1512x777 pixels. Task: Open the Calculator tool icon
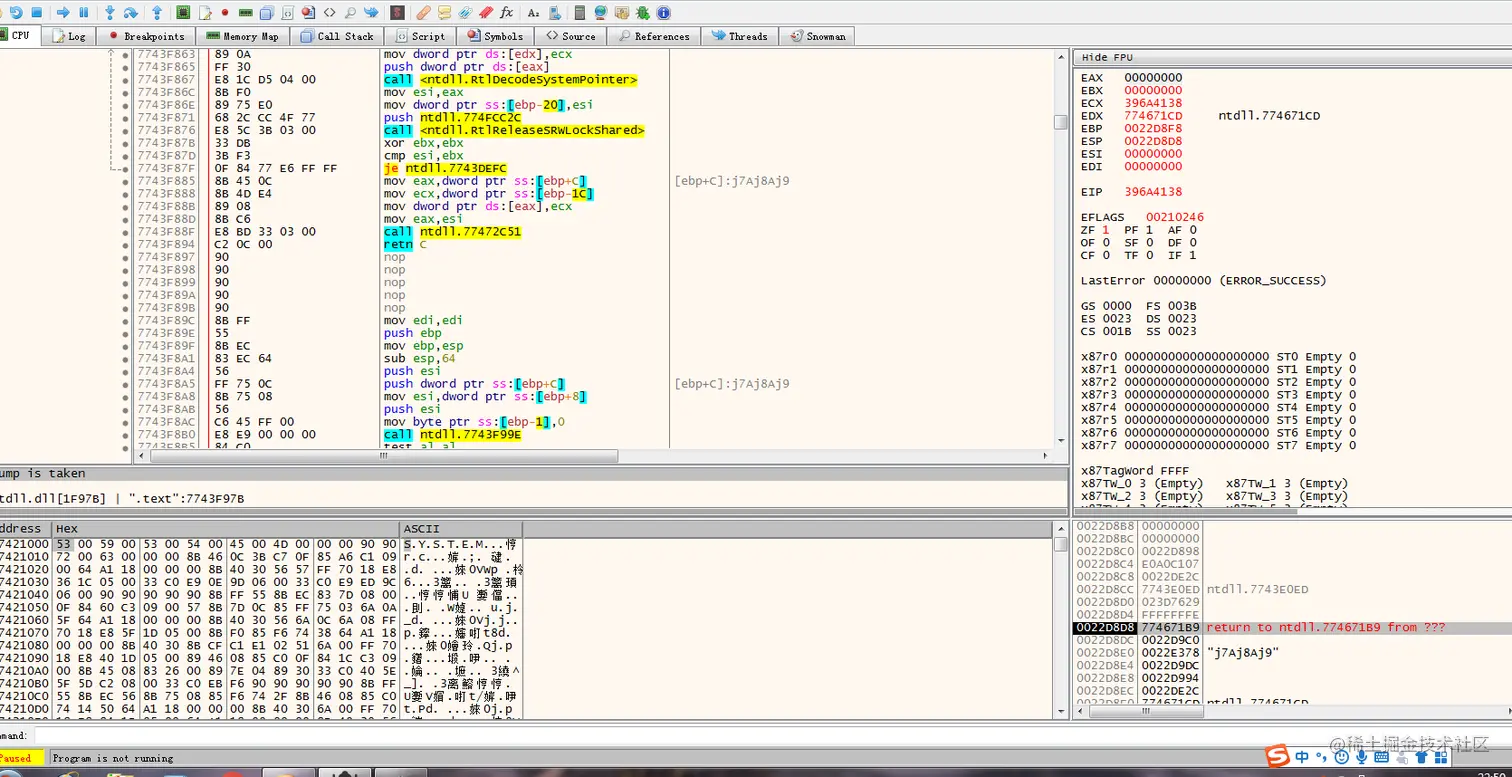580,12
